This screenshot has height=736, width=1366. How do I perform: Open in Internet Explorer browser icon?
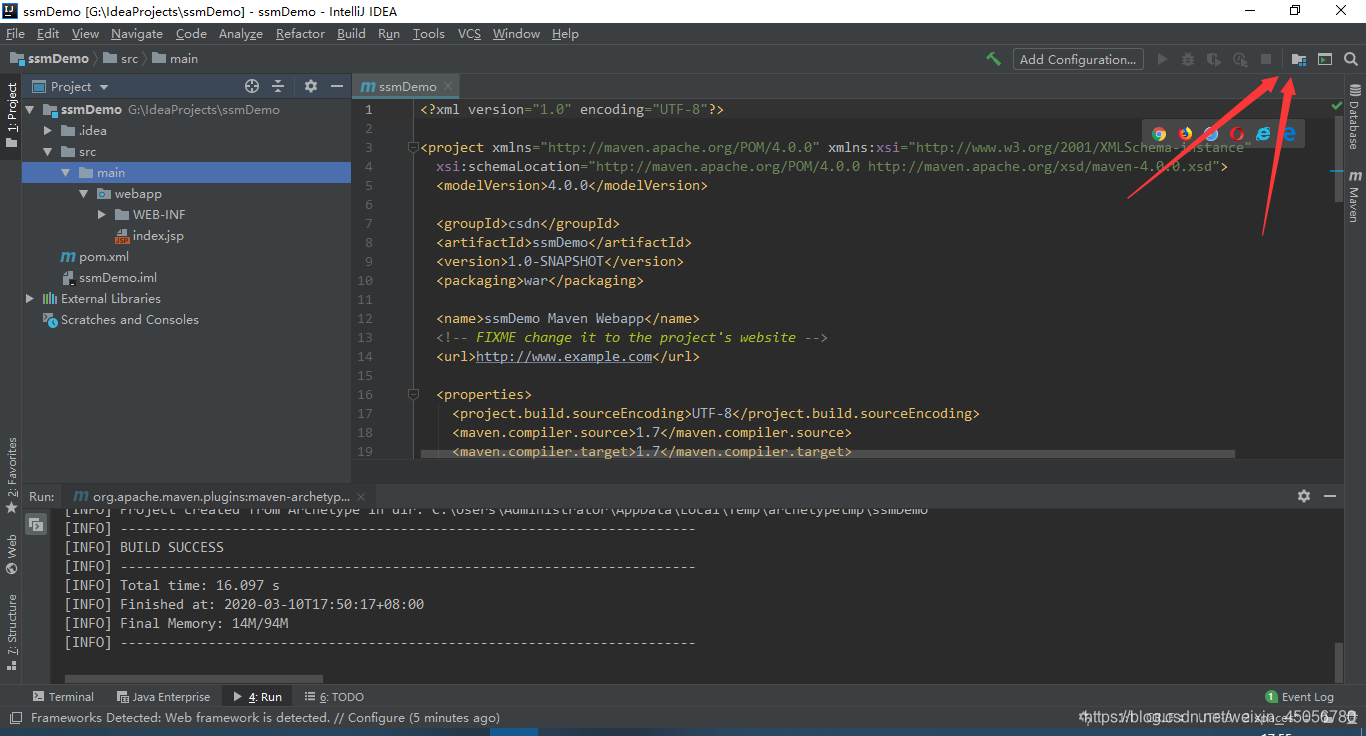pyautogui.click(x=1263, y=133)
